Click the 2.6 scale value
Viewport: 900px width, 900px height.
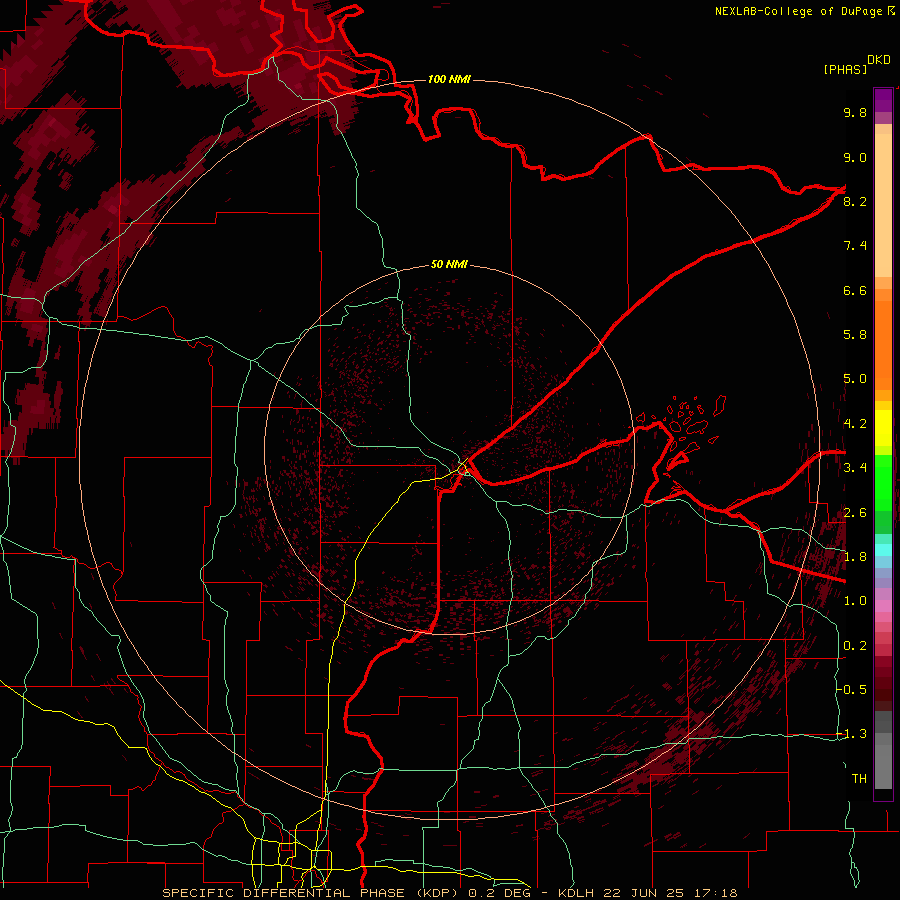(855, 512)
